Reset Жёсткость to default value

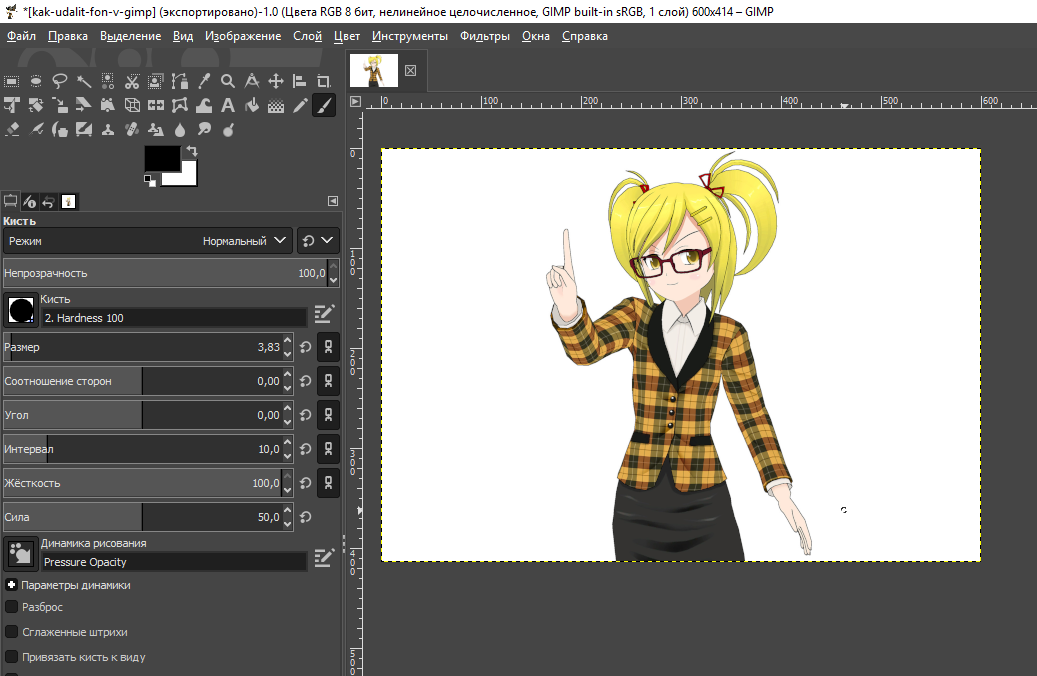(306, 483)
